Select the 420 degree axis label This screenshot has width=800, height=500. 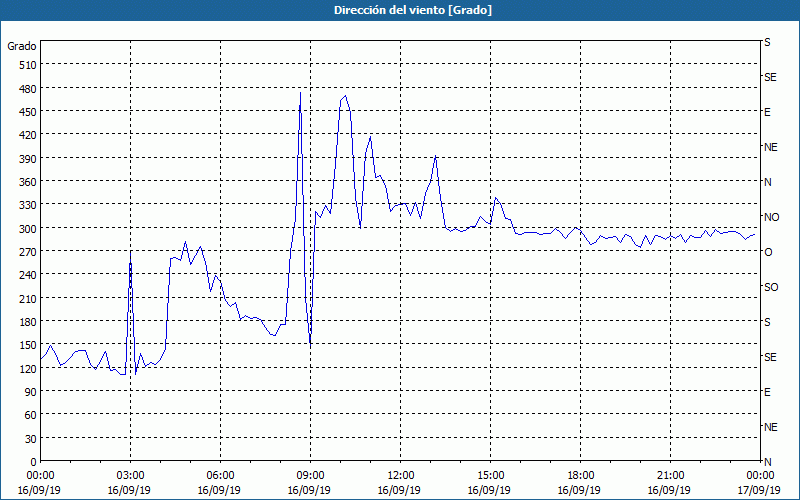tap(28, 135)
